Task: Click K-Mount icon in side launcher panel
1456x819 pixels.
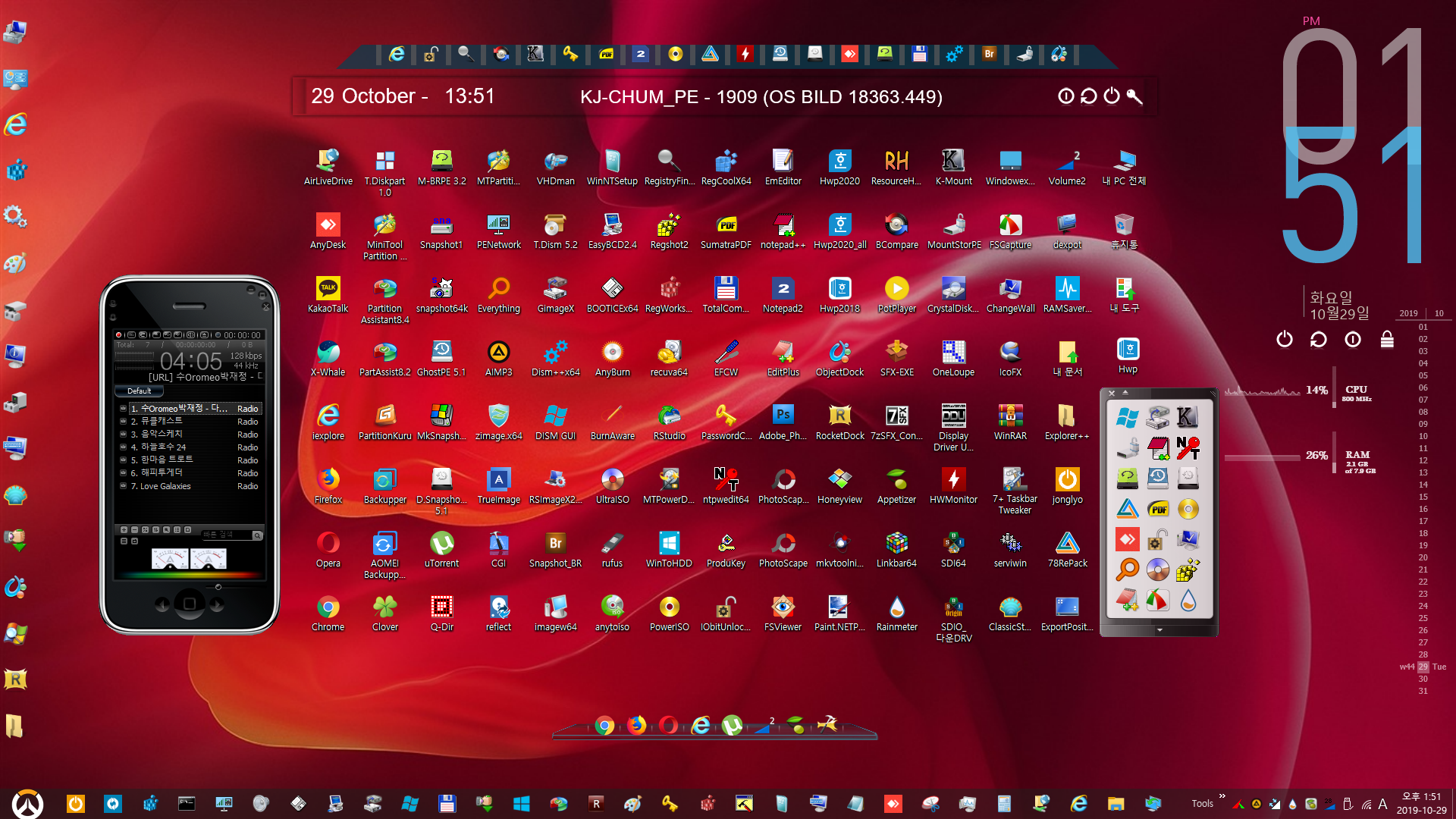Action: (x=1188, y=416)
